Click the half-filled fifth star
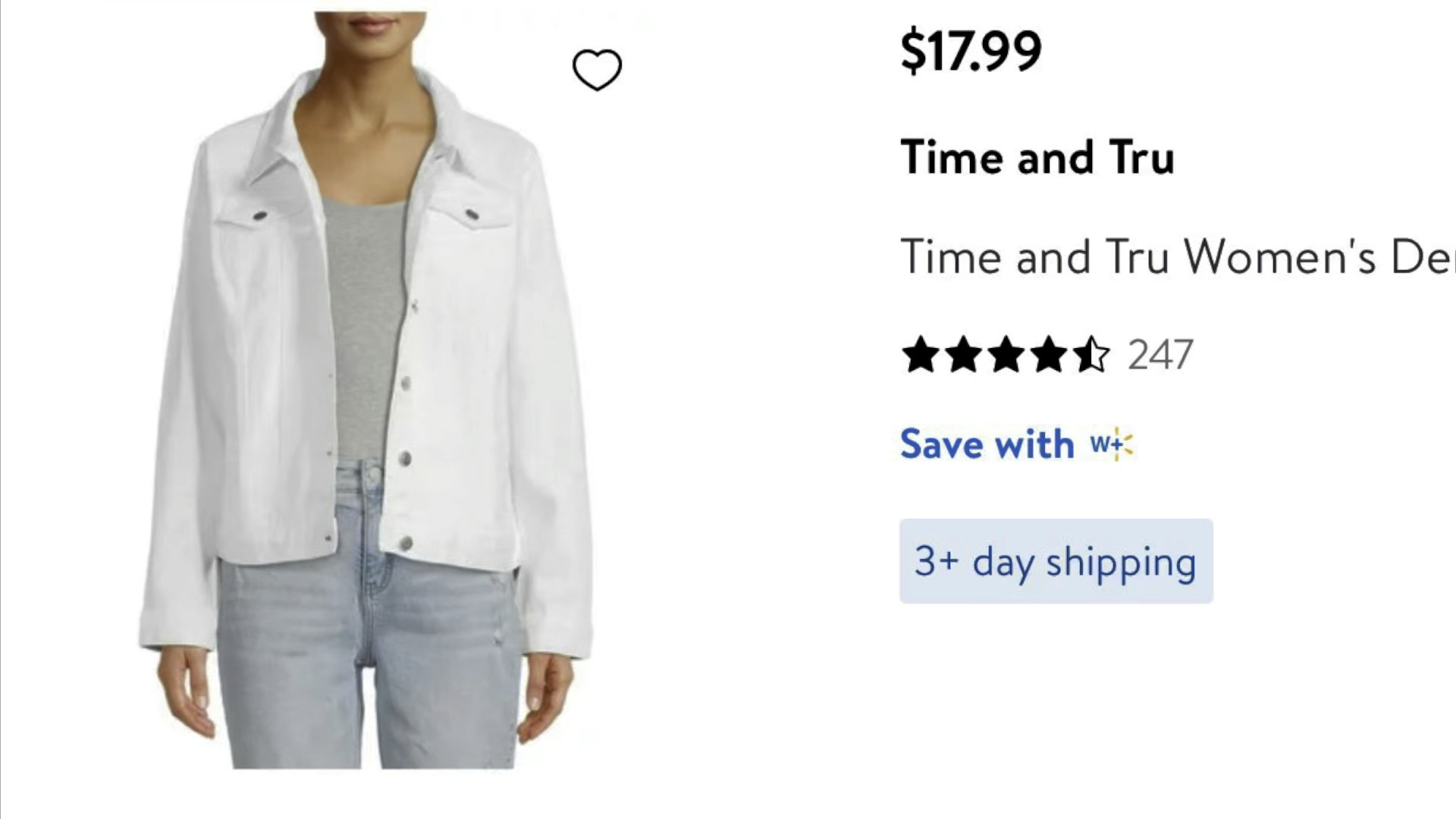 pyautogui.click(x=1090, y=354)
